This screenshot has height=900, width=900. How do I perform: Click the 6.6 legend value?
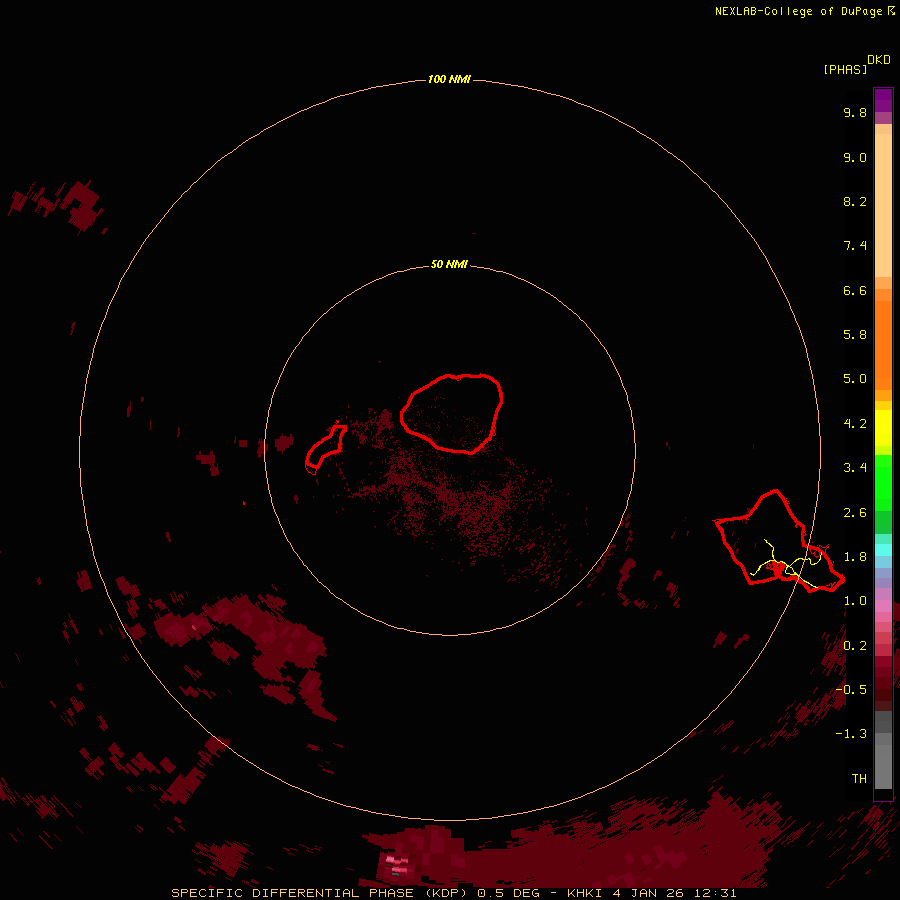[x=855, y=290]
